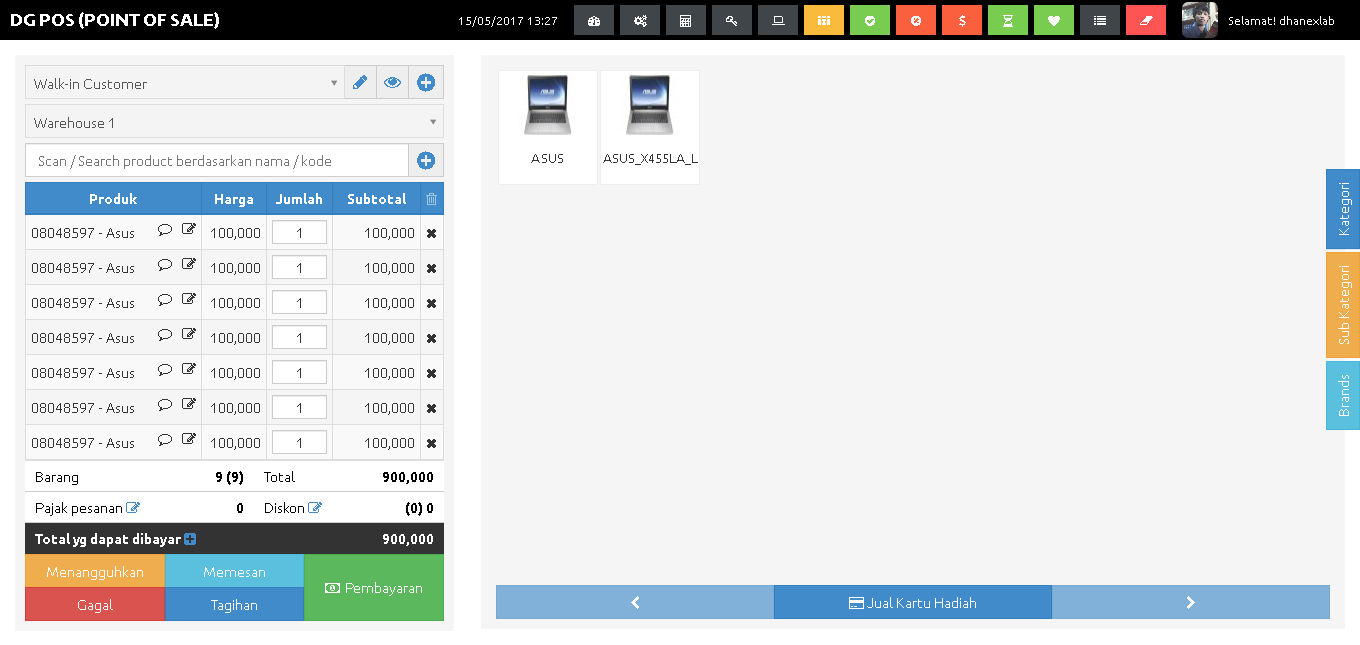Open the Sub Kategori side tab
The width and height of the screenshot is (1360, 645).
[x=1343, y=304]
